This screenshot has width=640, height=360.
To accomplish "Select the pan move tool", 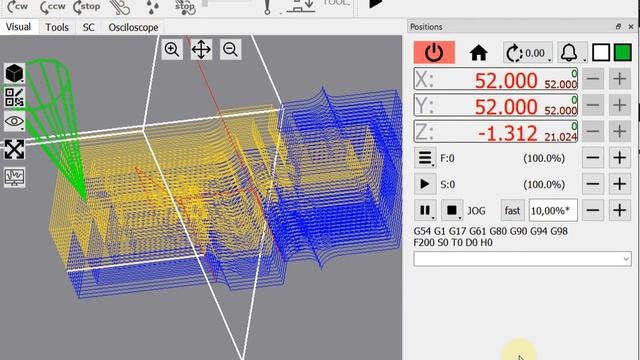I will (x=201, y=50).
